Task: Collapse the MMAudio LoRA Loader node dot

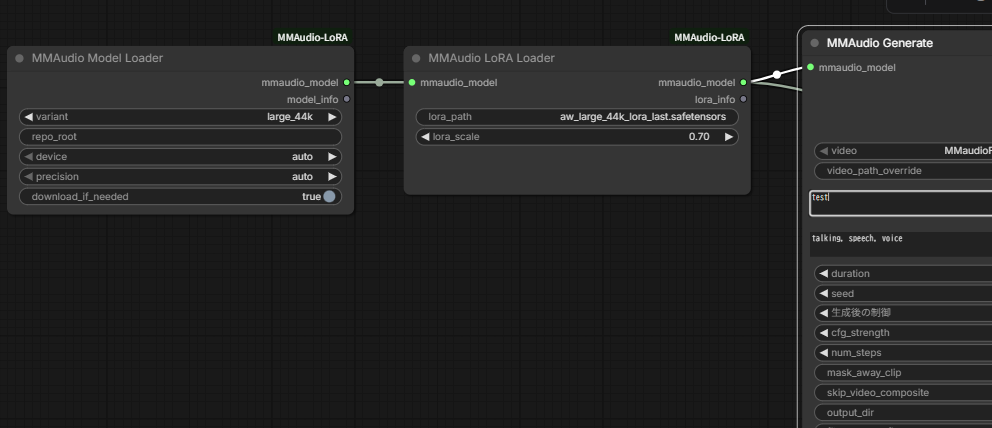Action: [416, 58]
